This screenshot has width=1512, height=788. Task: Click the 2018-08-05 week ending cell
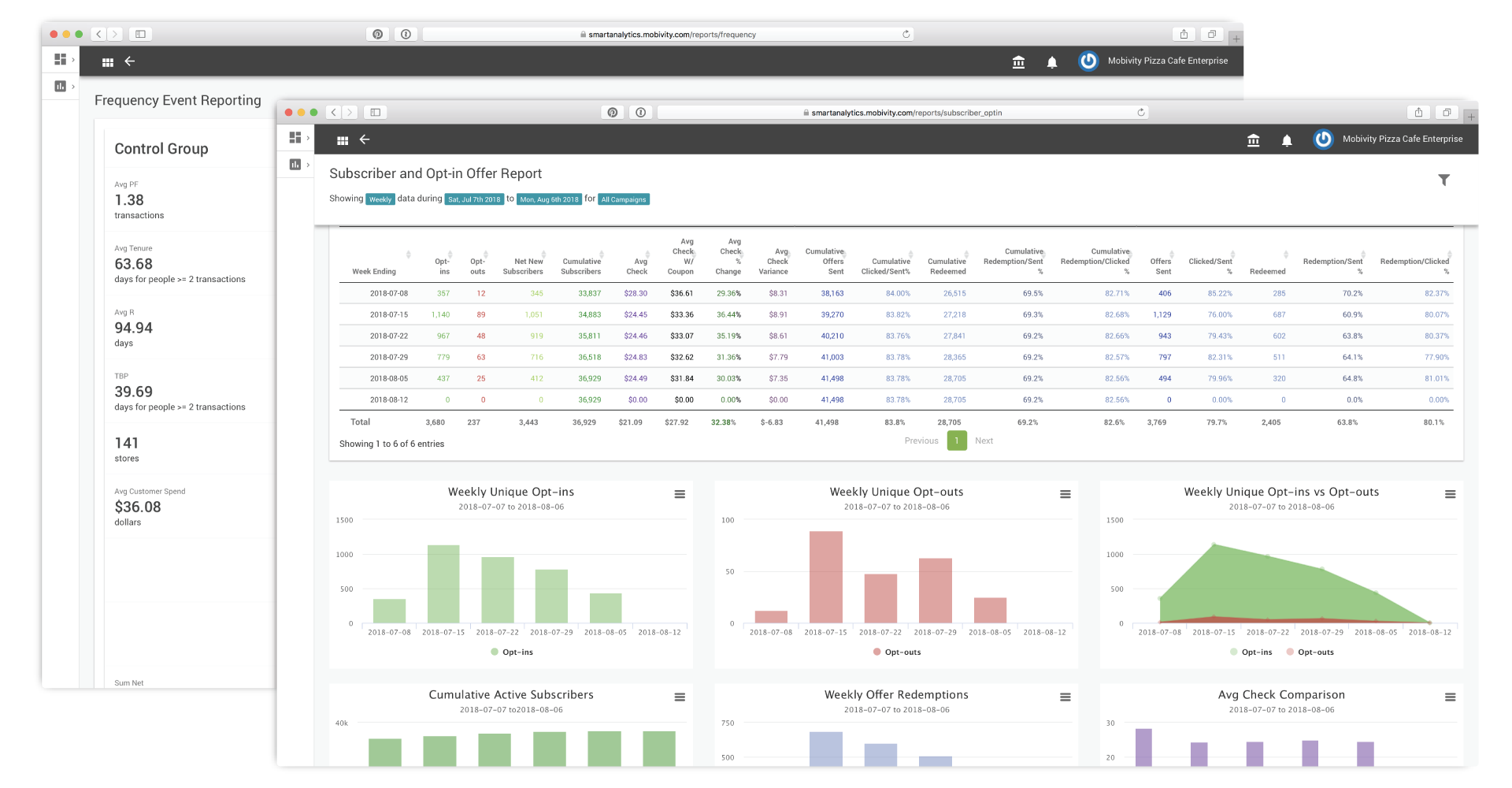point(389,379)
